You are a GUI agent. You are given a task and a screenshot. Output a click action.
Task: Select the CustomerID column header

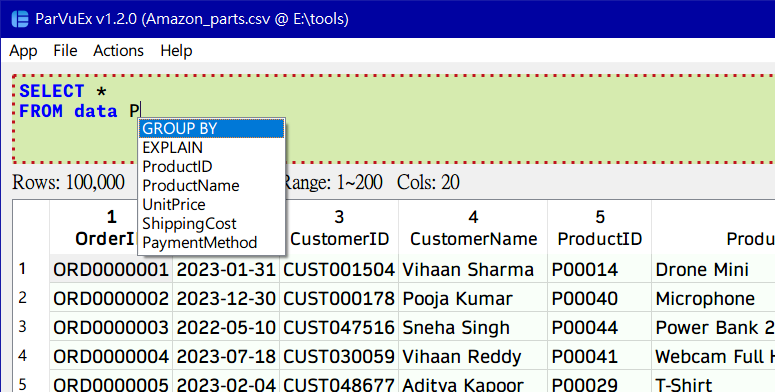(339, 228)
